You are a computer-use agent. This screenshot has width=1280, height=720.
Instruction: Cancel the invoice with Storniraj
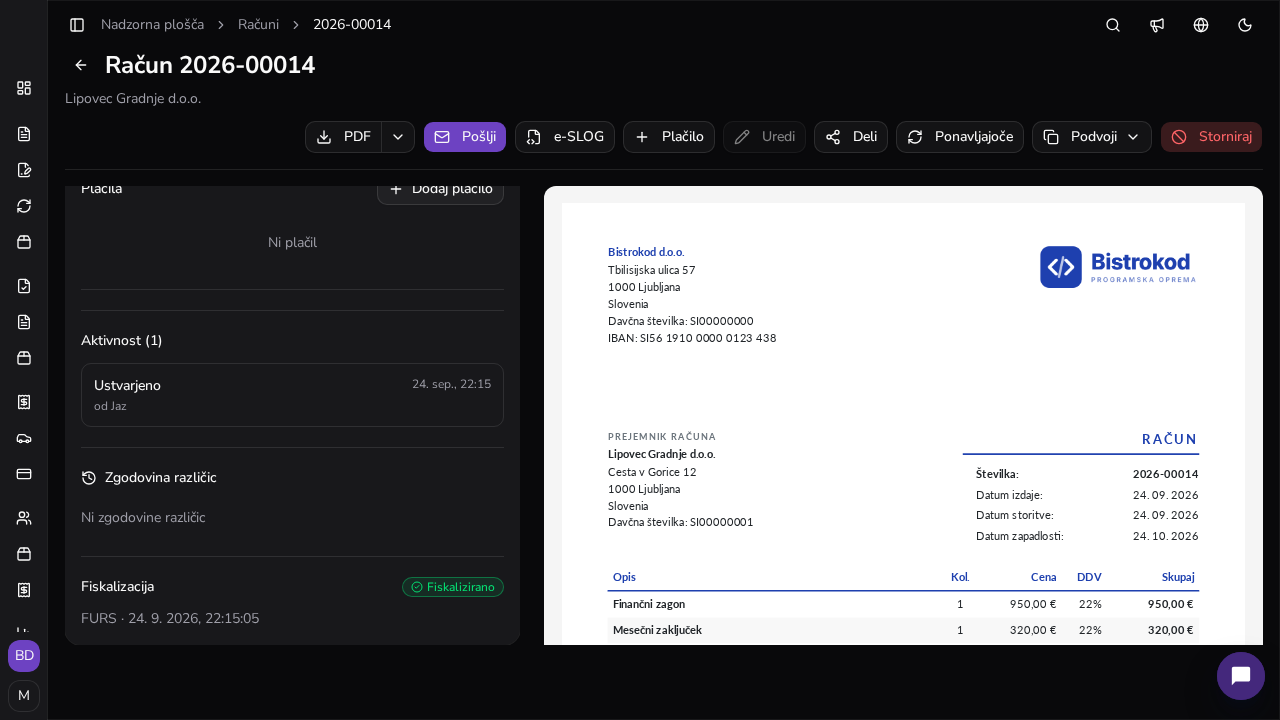1212,137
